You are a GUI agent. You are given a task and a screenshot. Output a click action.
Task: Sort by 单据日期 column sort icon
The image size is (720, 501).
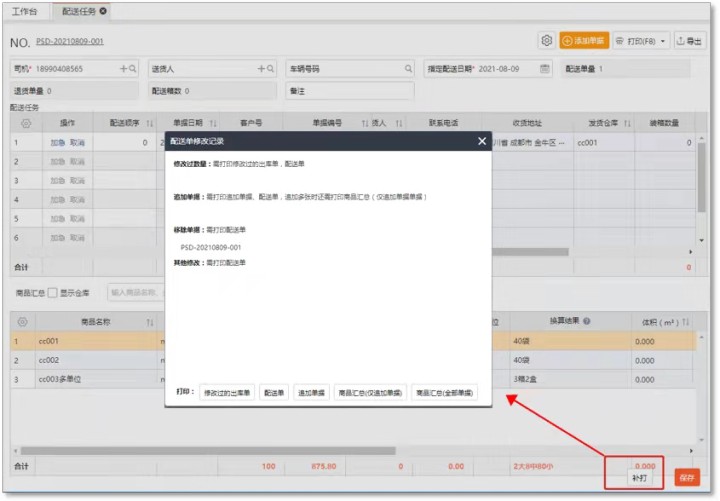(x=213, y=123)
